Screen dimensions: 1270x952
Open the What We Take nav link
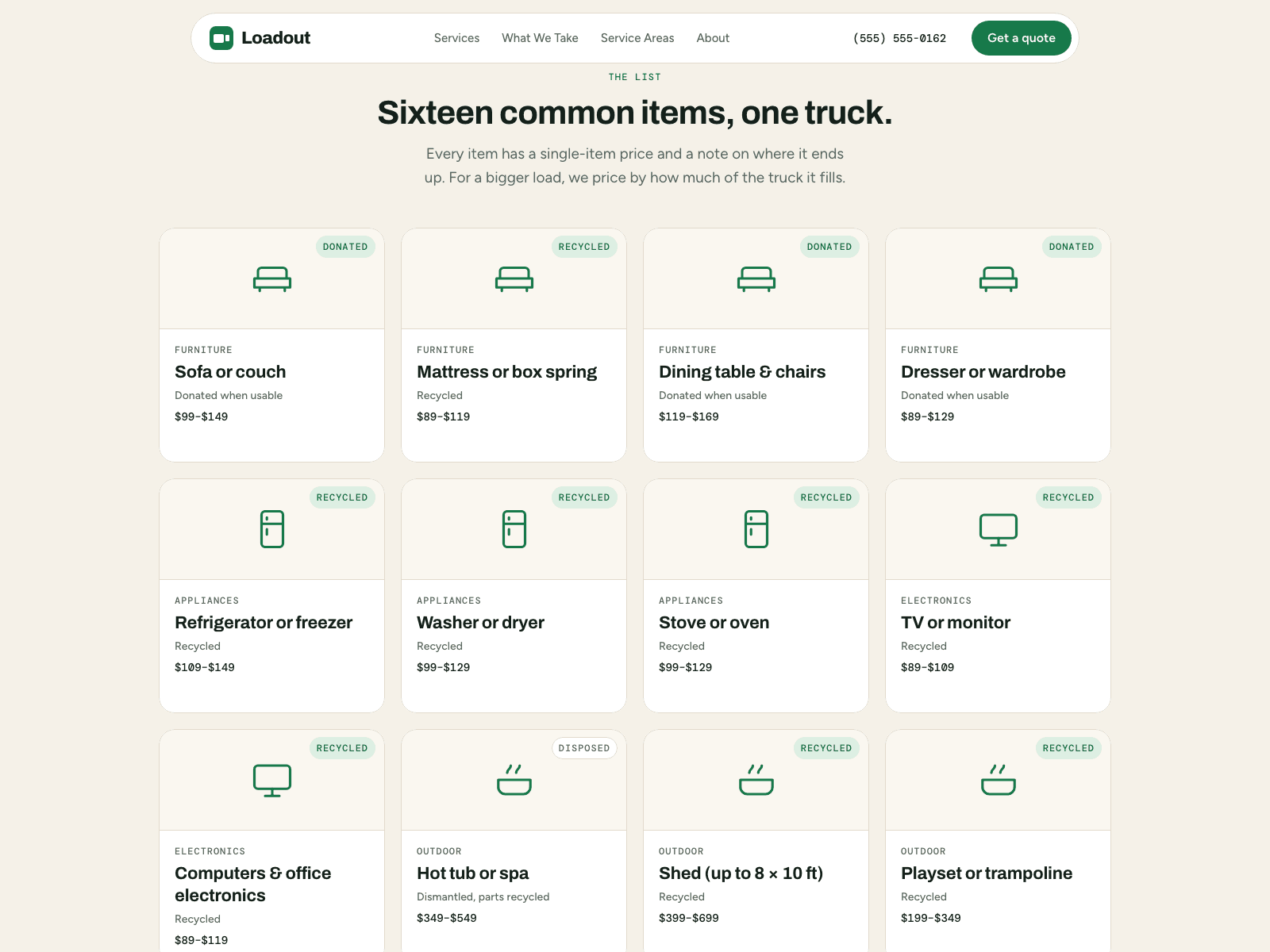tap(540, 38)
